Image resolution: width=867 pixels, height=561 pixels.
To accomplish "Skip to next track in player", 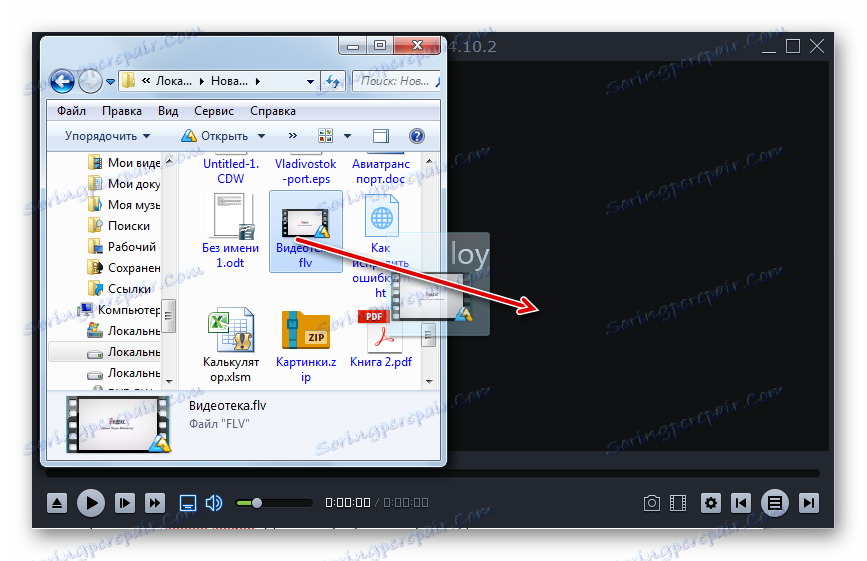I will tap(808, 503).
